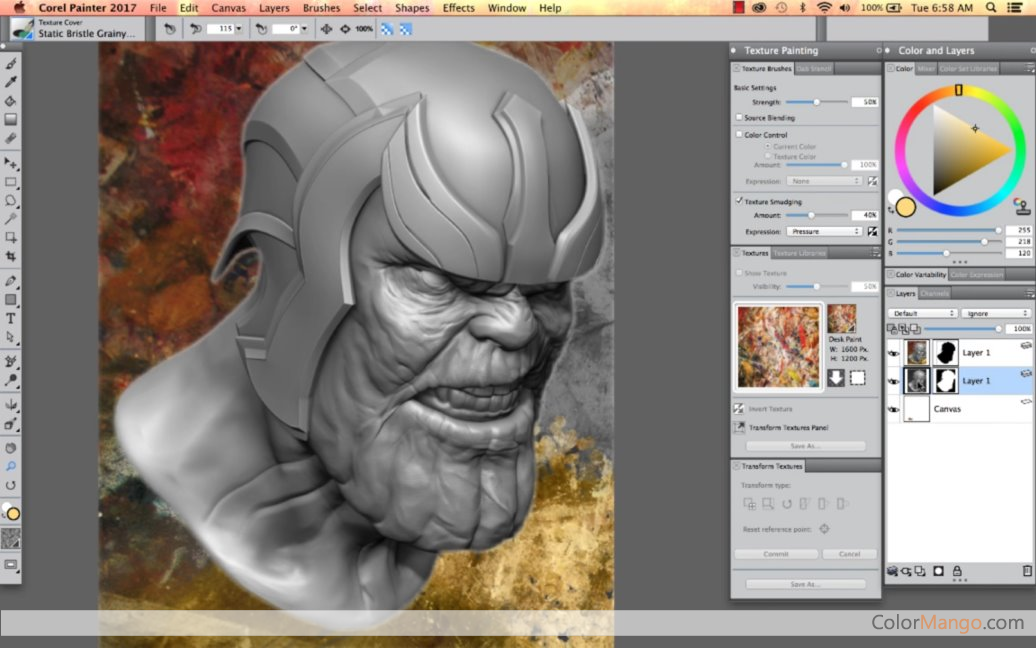Image resolution: width=1036 pixels, height=648 pixels.
Task: Switch to Channels tab
Action: [x=934, y=293]
